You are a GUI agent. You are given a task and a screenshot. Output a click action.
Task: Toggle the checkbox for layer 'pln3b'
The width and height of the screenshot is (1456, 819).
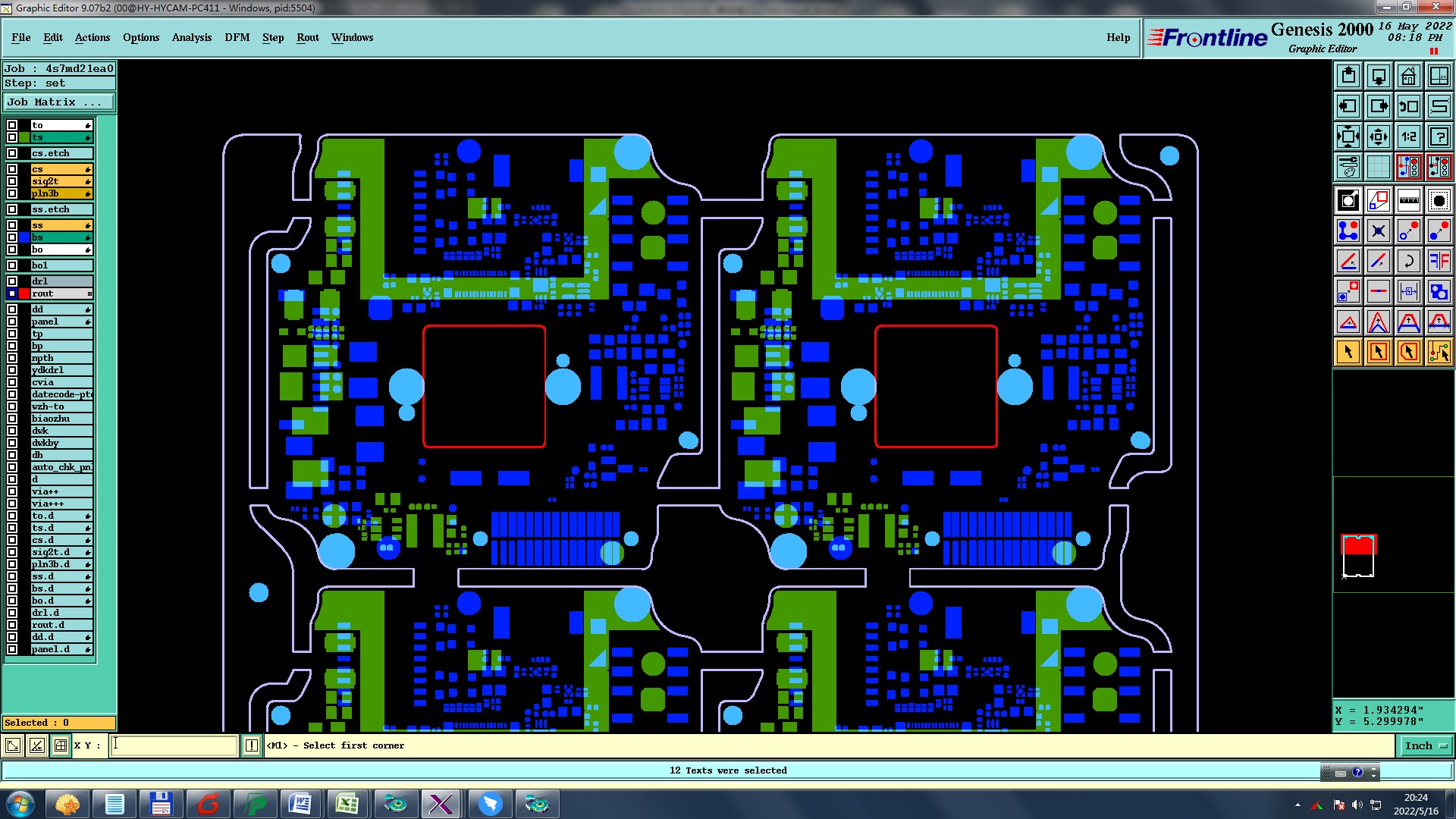[12, 193]
